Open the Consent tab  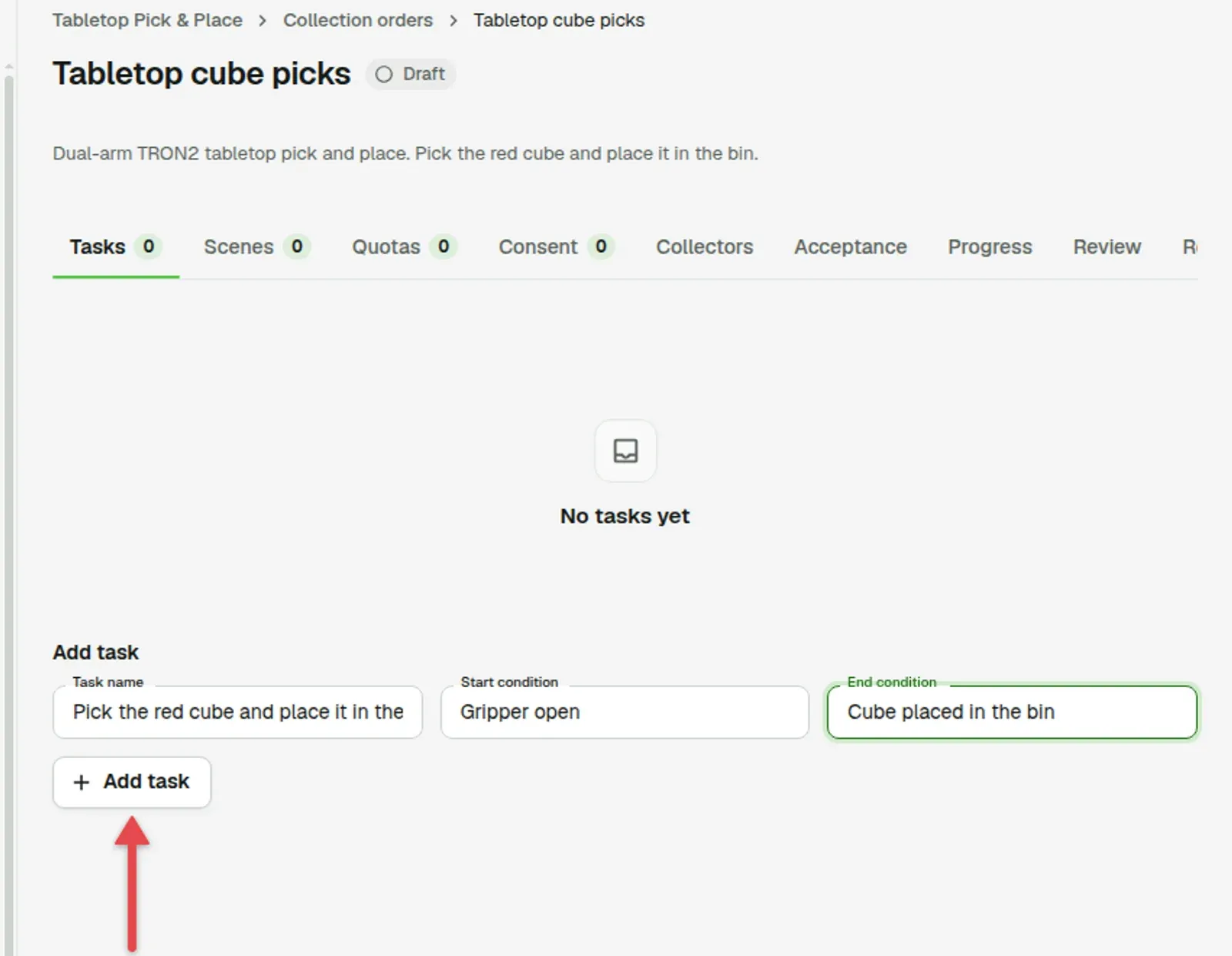click(556, 247)
